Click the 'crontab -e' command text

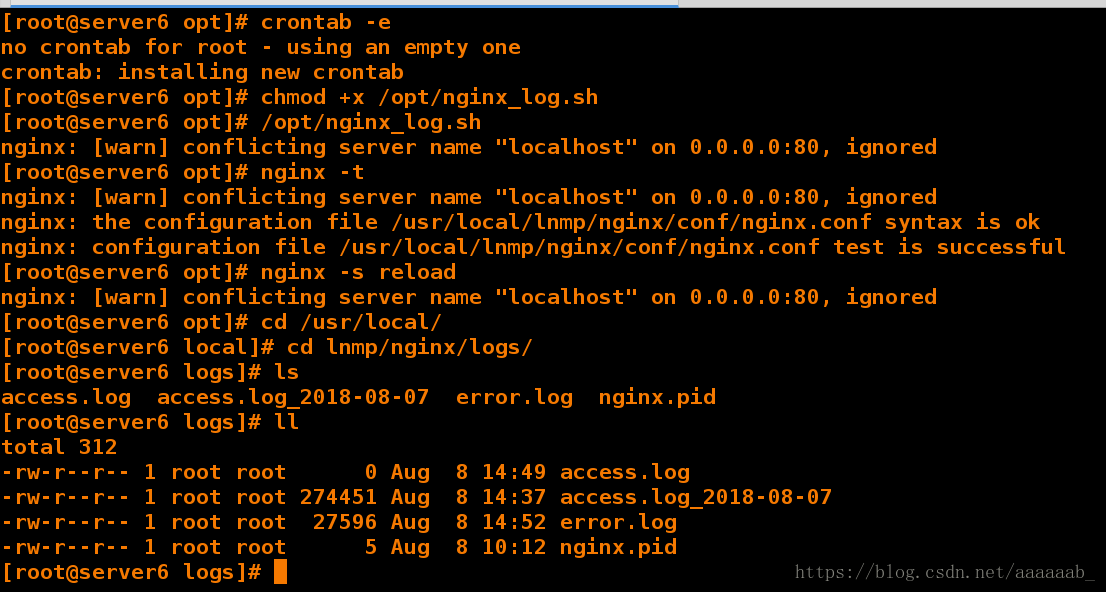pyautogui.click(x=325, y=23)
